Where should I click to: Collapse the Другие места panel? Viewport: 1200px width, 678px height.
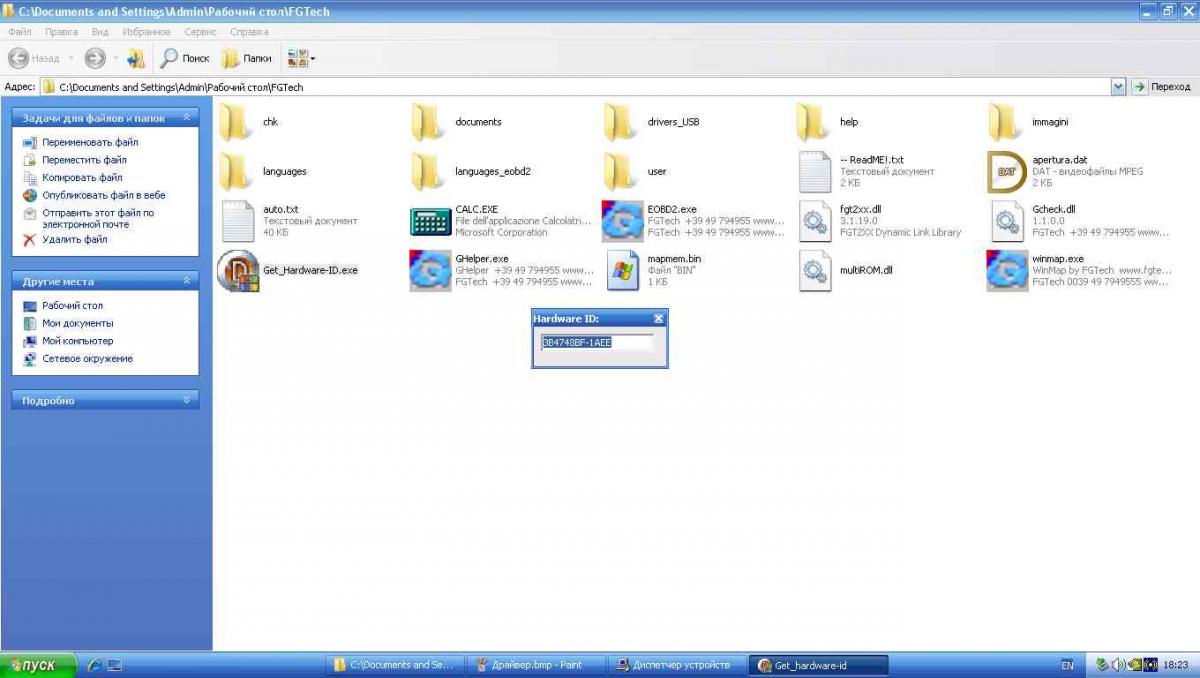[x=186, y=281]
